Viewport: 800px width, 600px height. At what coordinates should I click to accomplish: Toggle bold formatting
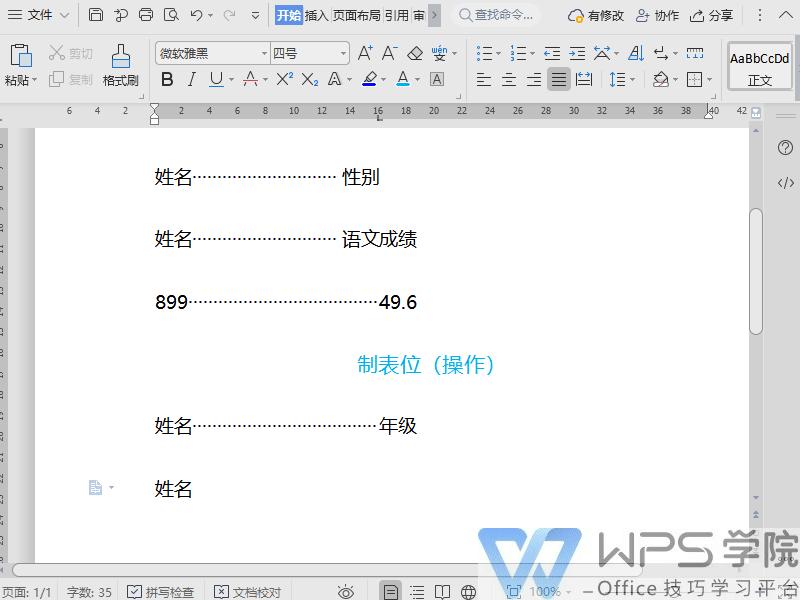(168, 80)
